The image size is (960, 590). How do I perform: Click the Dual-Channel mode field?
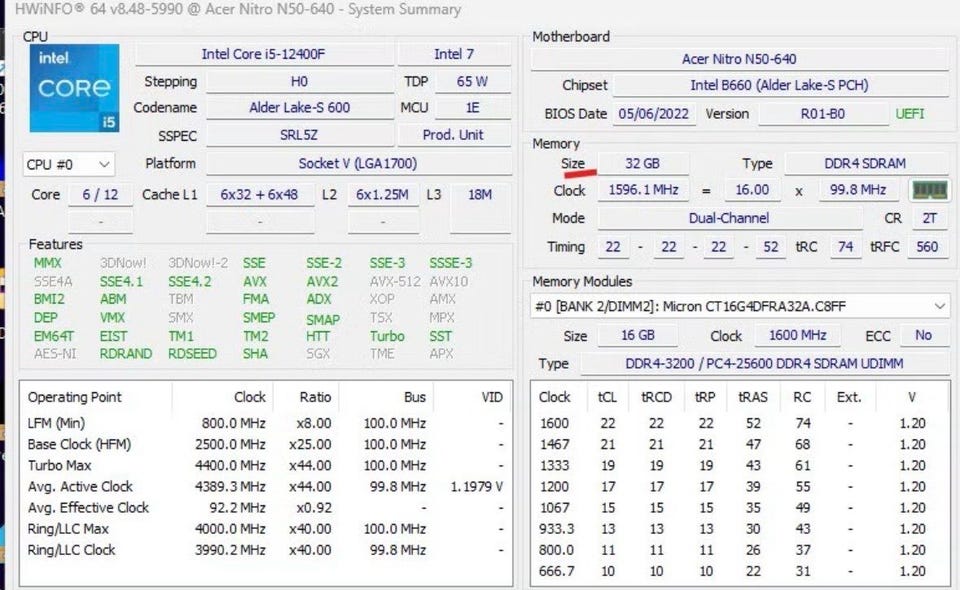(729, 218)
